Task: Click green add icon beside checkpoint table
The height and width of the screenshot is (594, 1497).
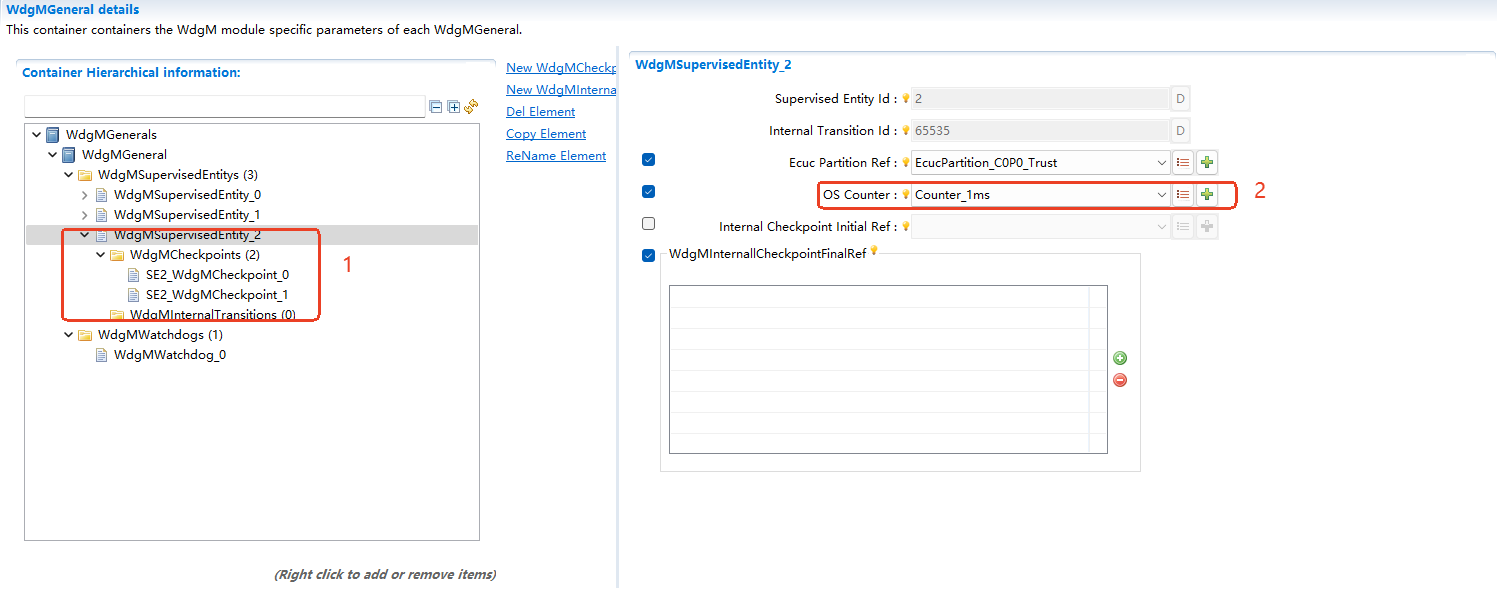Action: click(1120, 358)
